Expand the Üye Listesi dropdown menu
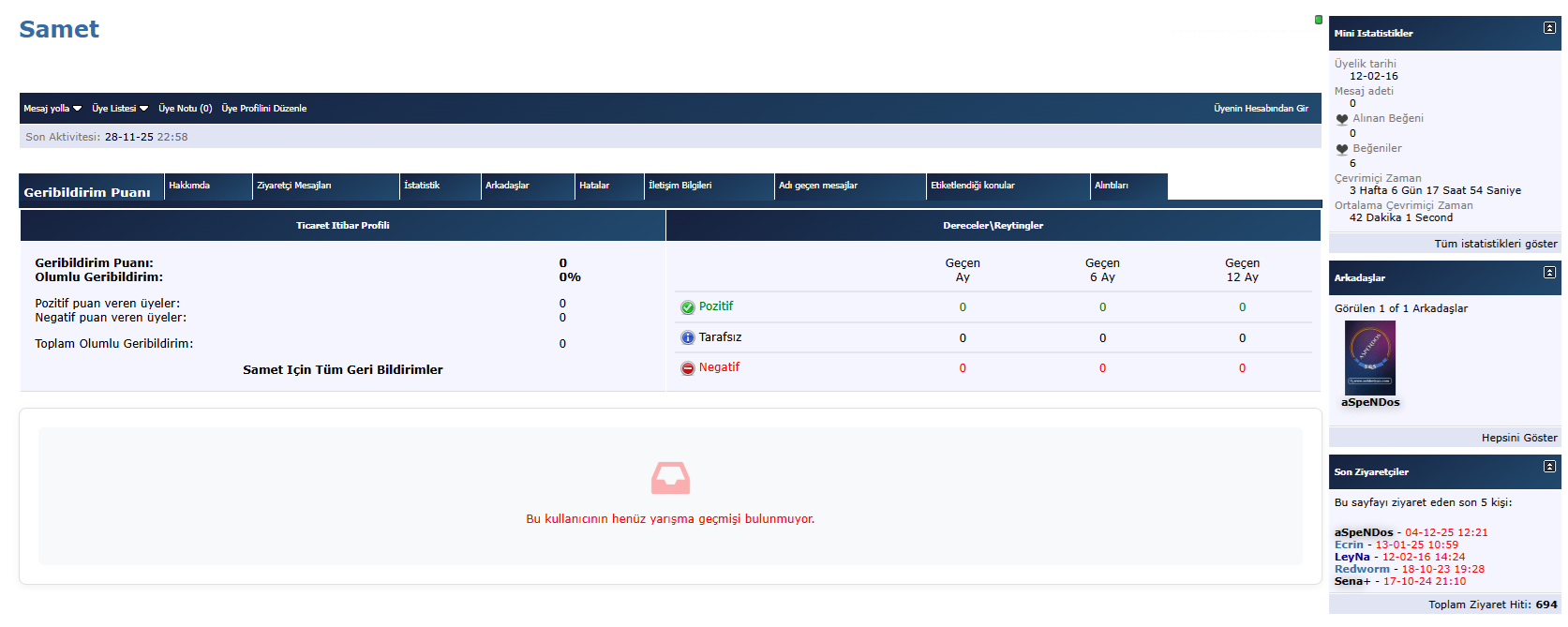The width and height of the screenshot is (1568, 627). (120, 109)
